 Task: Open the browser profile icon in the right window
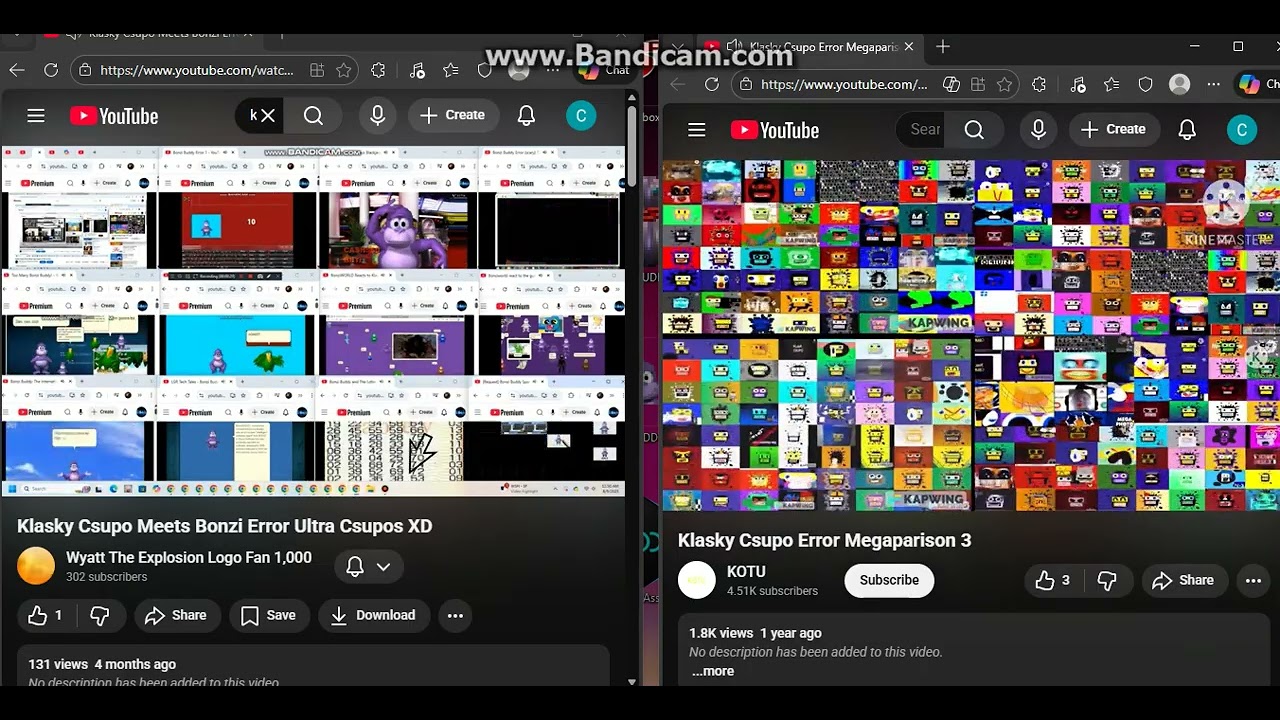pyautogui.click(x=1180, y=85)
